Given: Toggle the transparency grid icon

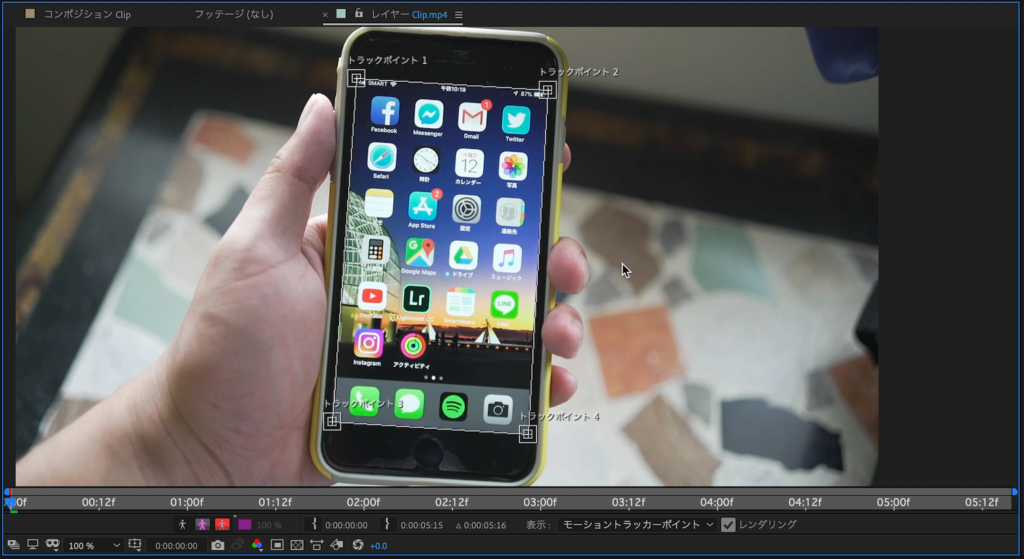Looking at the screenshot, I should [x=296, y=545].
